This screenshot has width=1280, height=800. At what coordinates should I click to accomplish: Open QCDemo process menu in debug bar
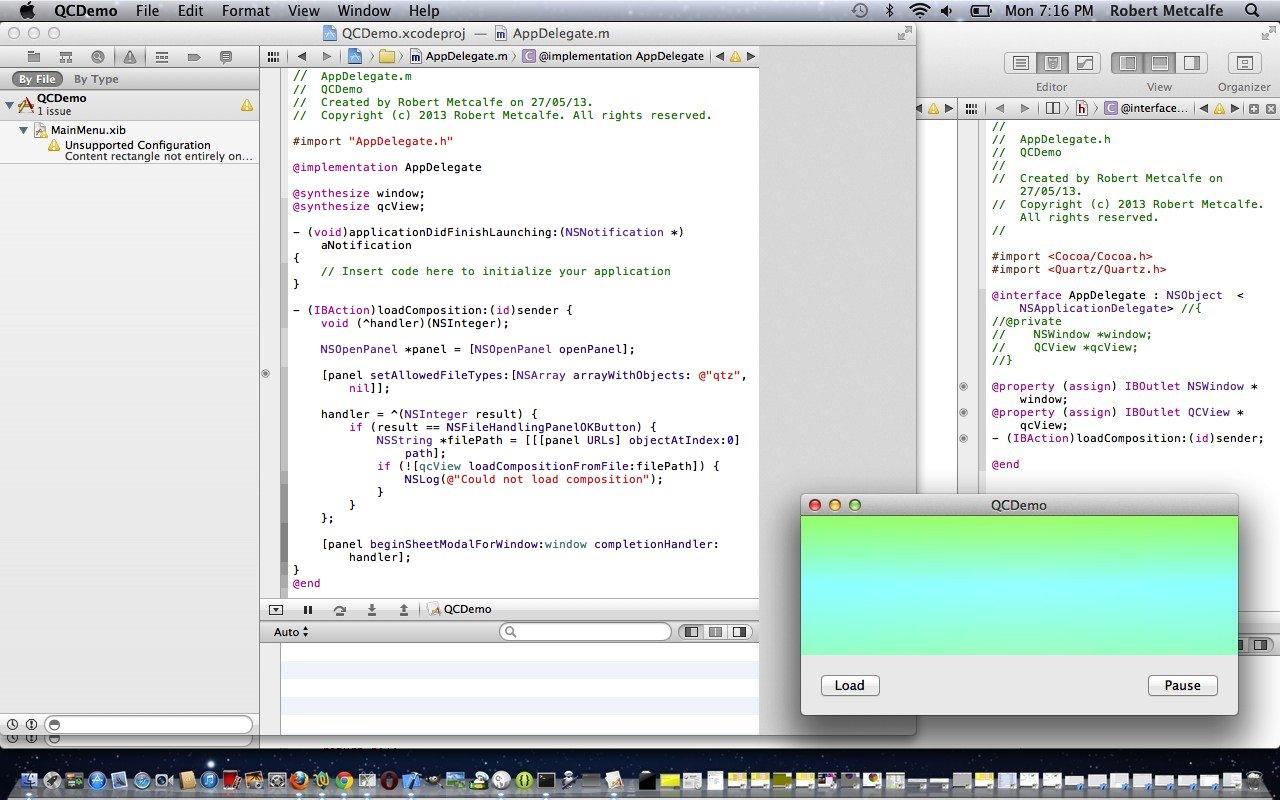click(x=460, y=609)
